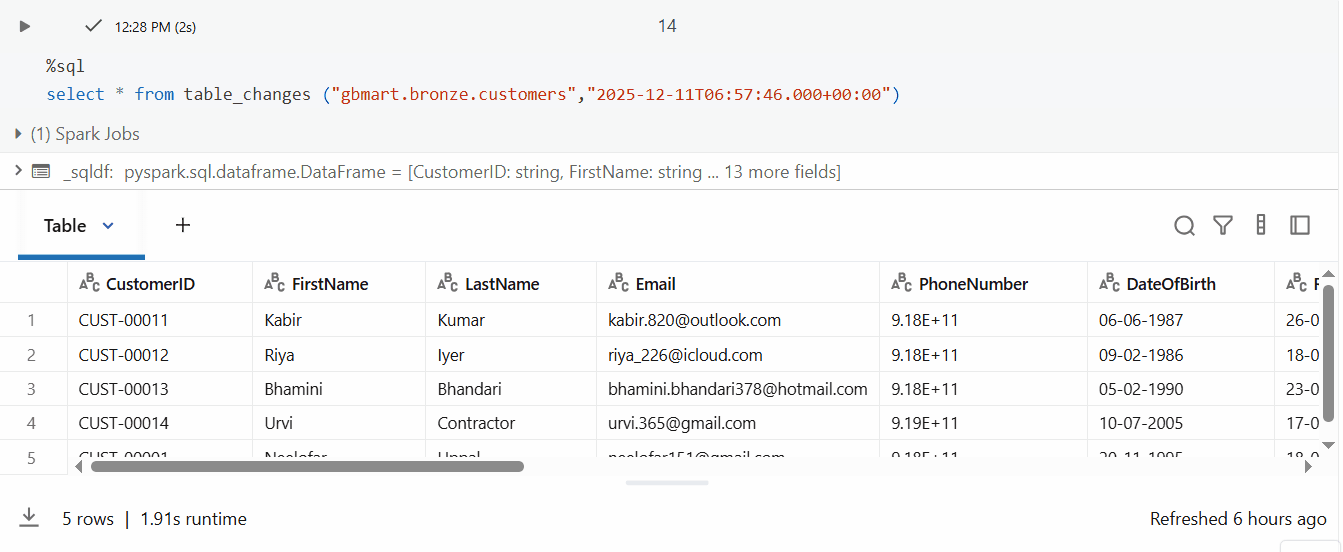Click the _sqldf dataframe table icon
Image resolution: width=1343 pixels, height=552 pixels.
coord(41,172)
